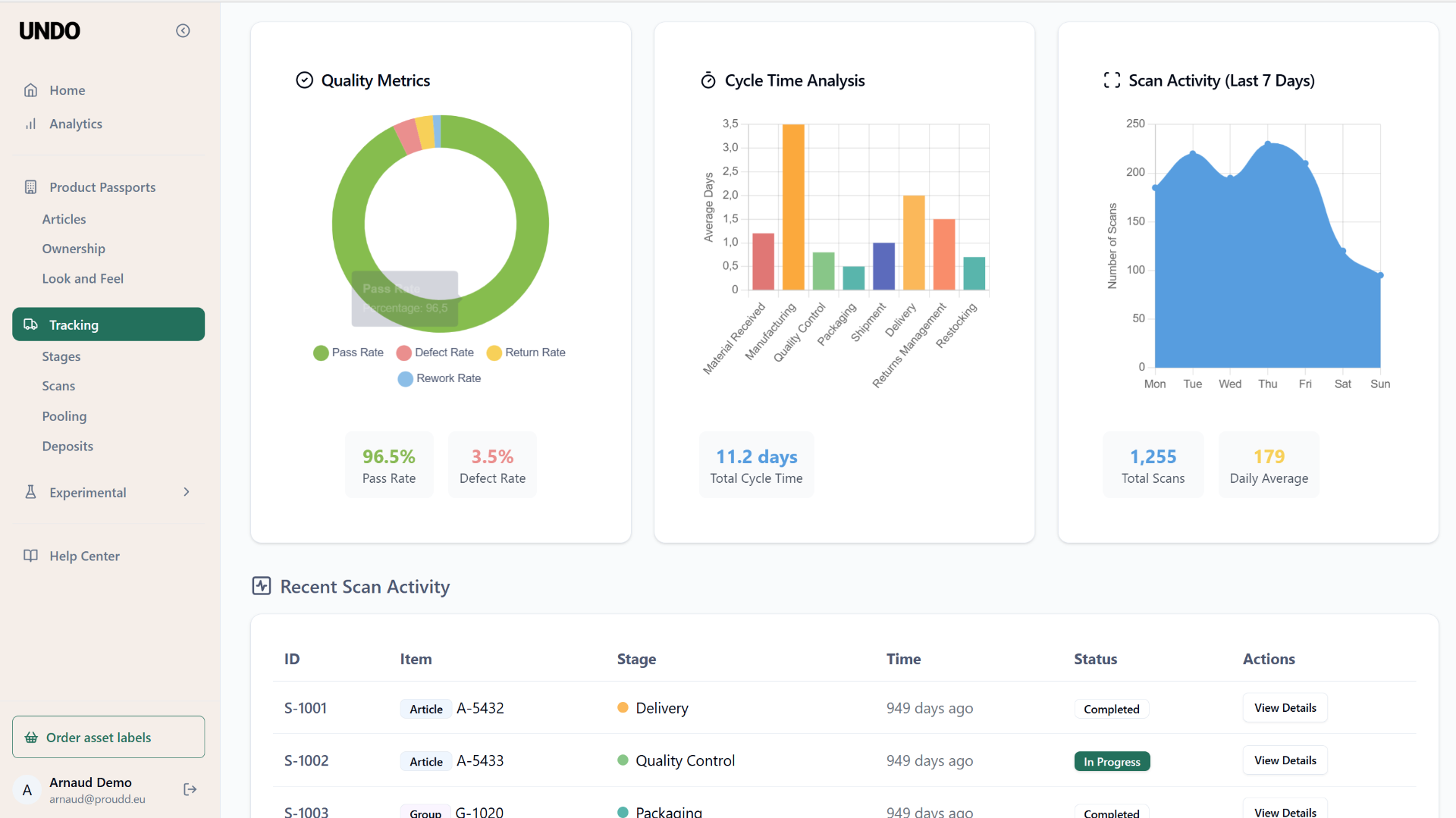Click the Delivery bar in cycle chart
The width and height of the screenshot is (1456, 818).
tap(914, 243)
